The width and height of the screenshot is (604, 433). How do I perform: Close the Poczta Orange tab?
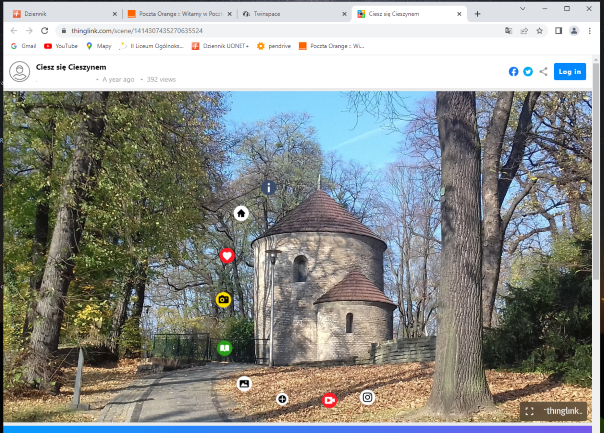tap(230, 14)
